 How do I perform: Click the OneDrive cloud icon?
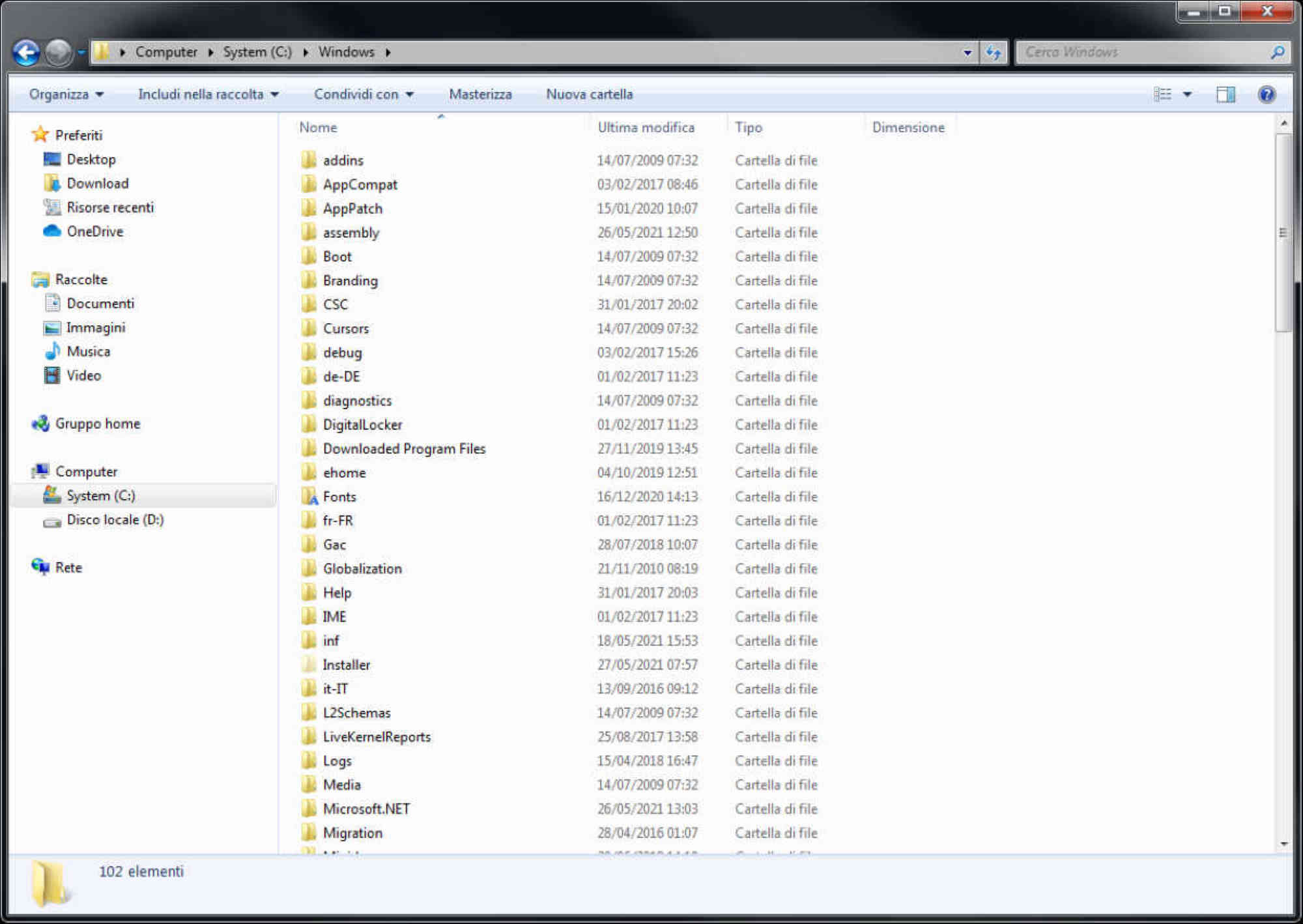[51, 231]
